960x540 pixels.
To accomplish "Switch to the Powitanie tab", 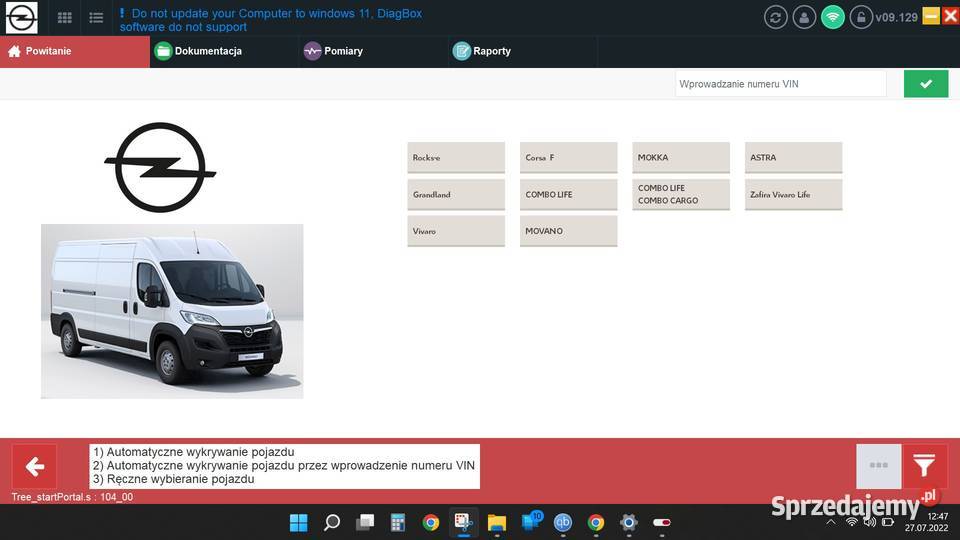I will click(75, 51).
